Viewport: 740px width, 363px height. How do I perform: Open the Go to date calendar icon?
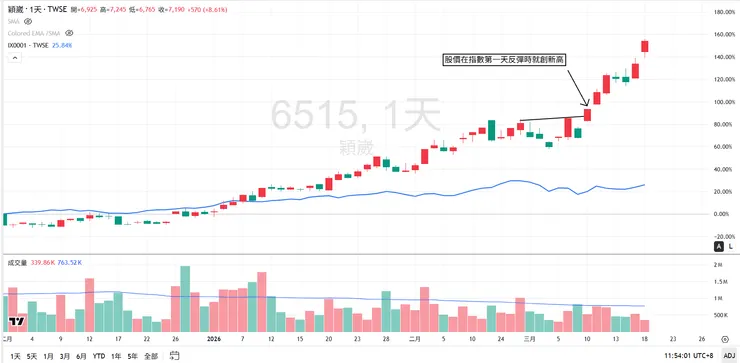coord(175,355)
